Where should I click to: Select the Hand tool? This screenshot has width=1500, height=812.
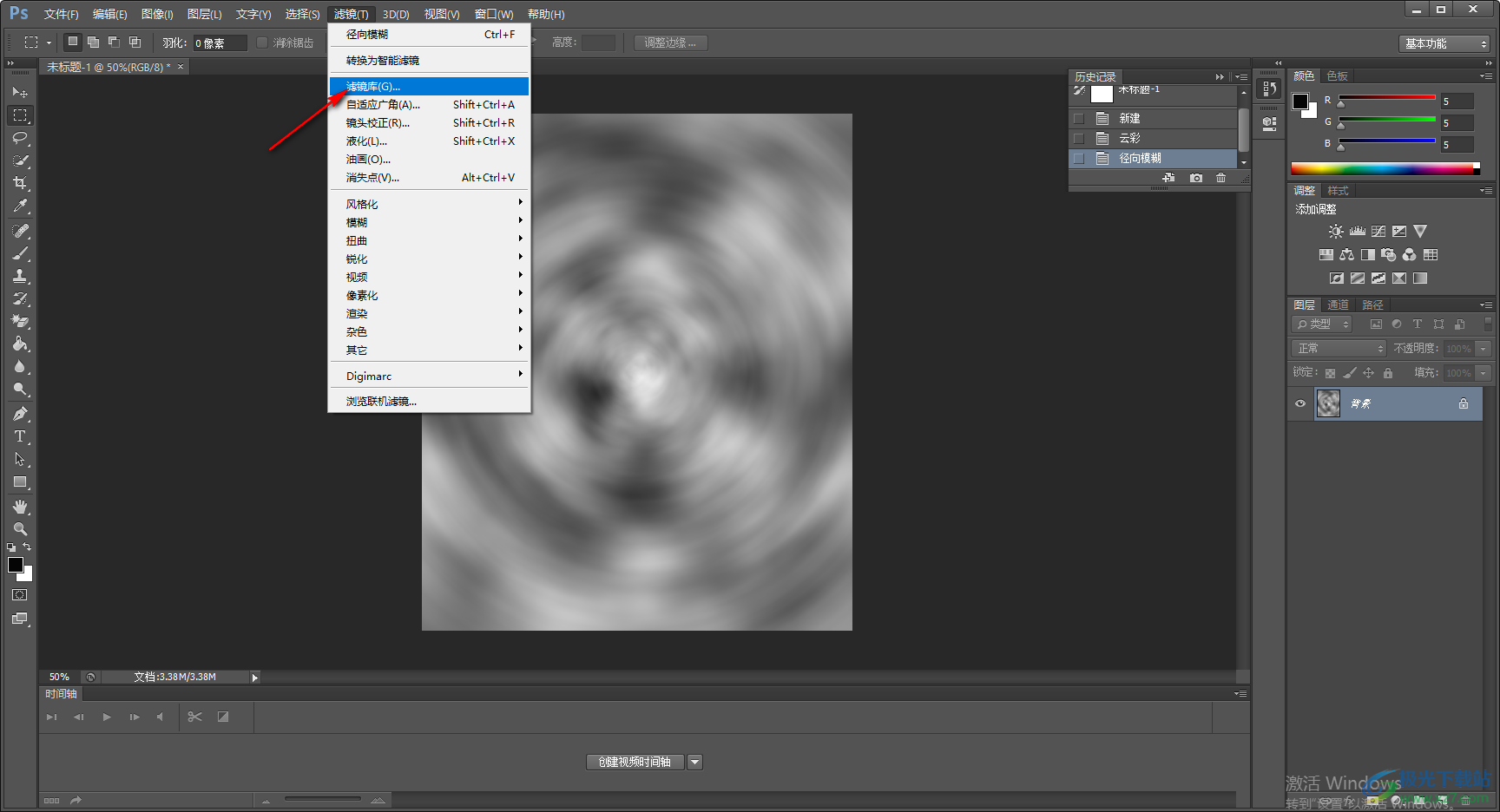point(20,507)
